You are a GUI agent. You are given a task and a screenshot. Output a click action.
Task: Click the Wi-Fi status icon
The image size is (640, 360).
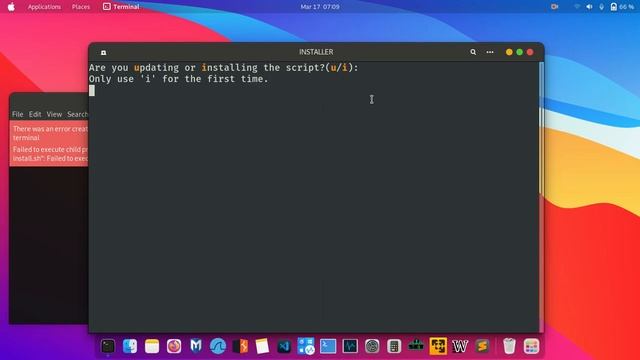(x=577, y=7)
